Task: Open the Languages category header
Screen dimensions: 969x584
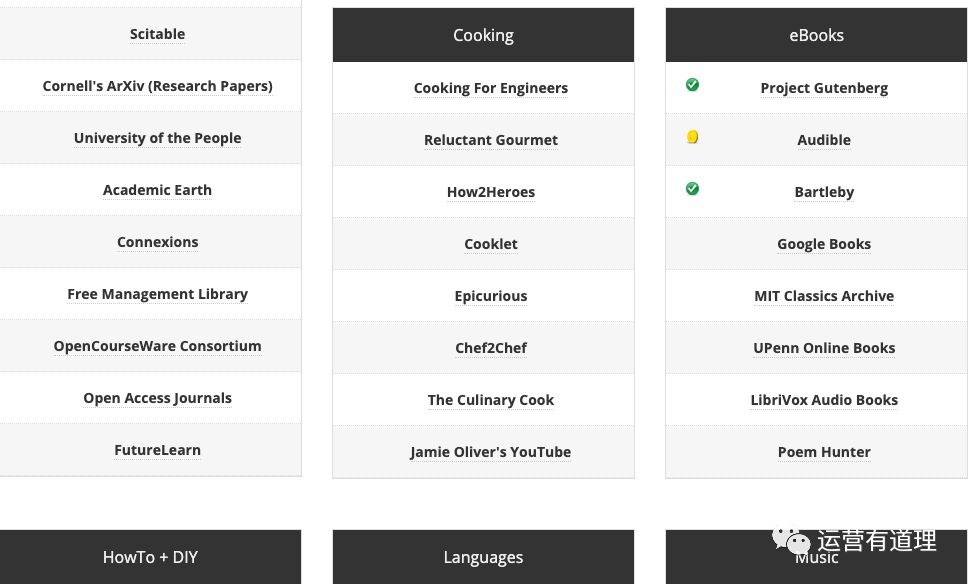Action: (x=483, y=557)
